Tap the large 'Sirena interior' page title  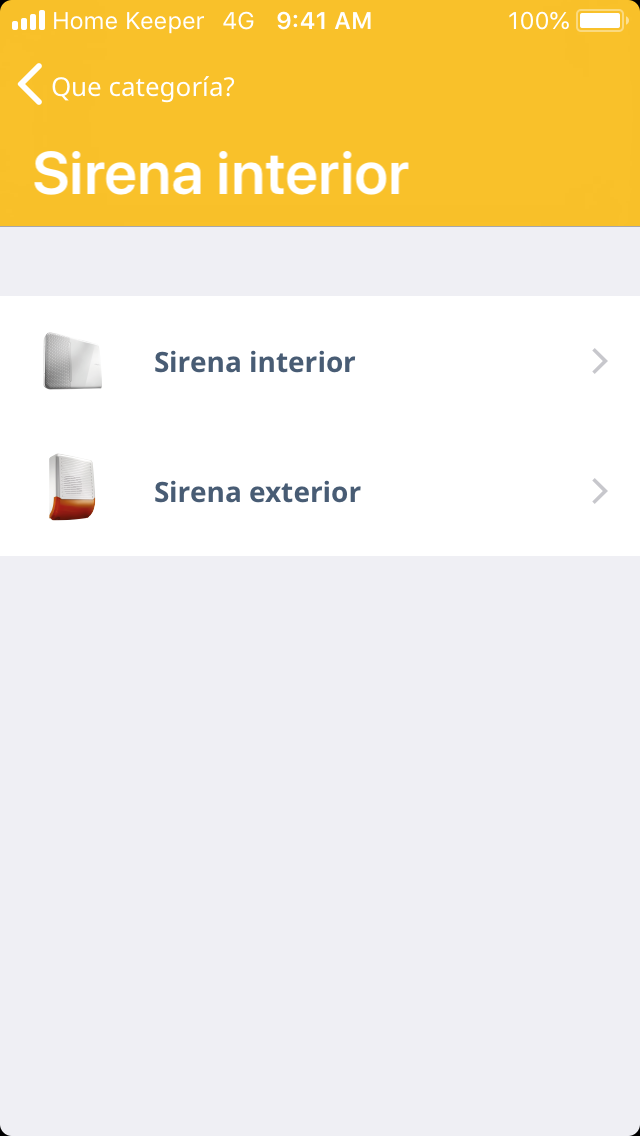tap(221, 174)
